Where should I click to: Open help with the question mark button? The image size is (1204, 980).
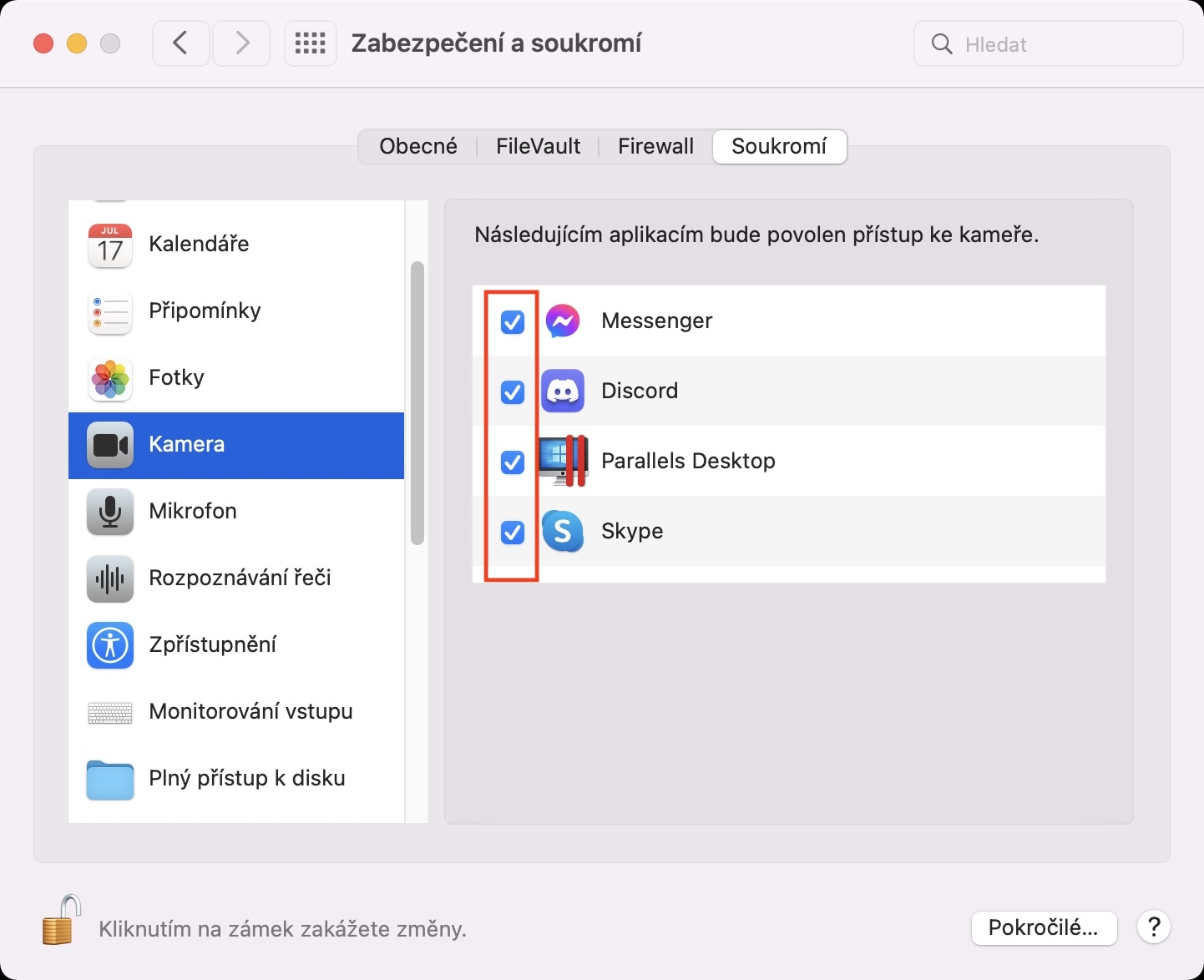[x=1154, y=927]
